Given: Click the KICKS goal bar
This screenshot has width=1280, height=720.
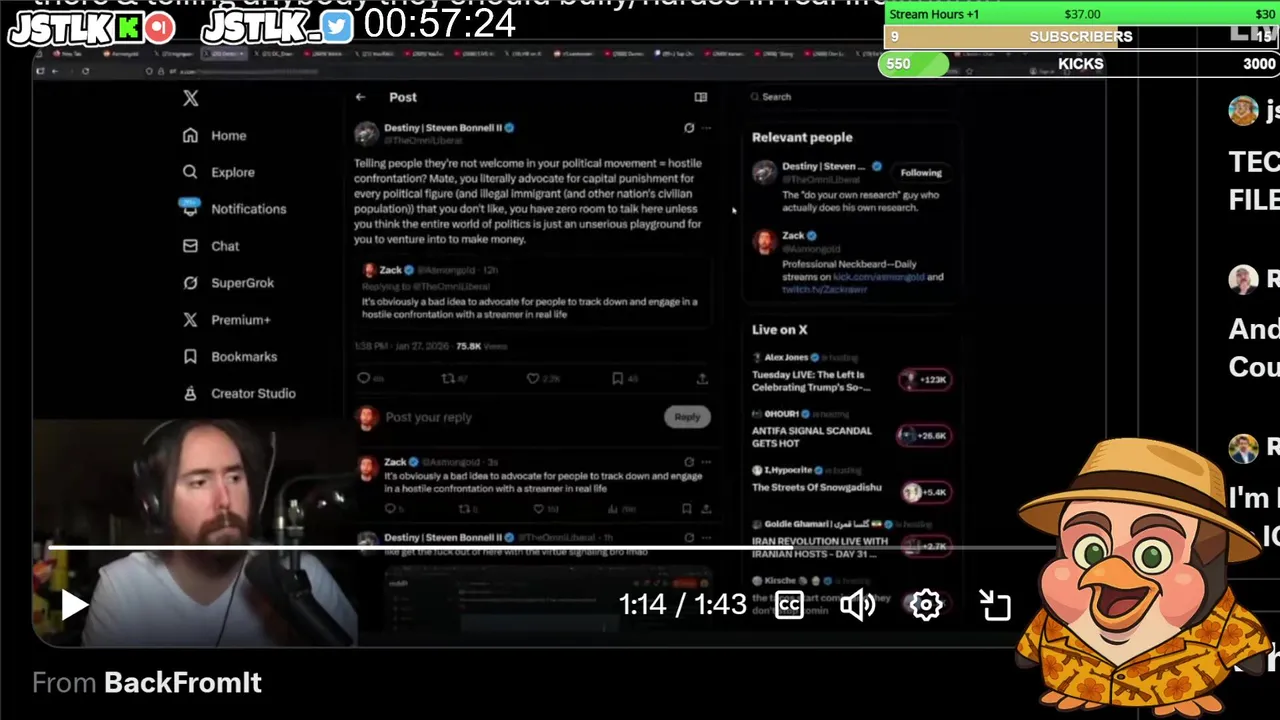Looking at the screenshot, I should [1081, 64].
